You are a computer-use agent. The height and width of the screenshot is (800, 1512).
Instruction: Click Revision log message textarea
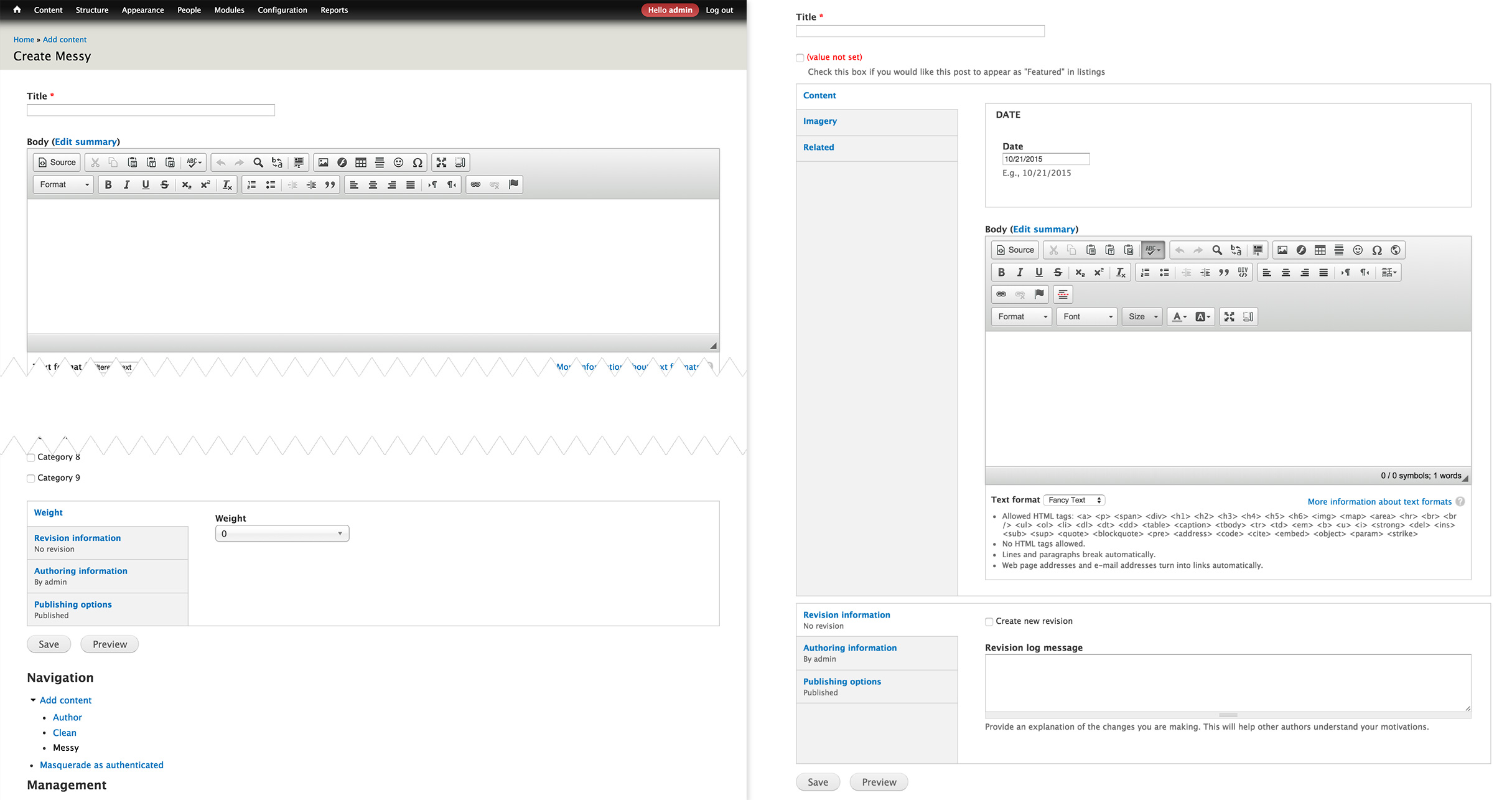click(1228, 683)
